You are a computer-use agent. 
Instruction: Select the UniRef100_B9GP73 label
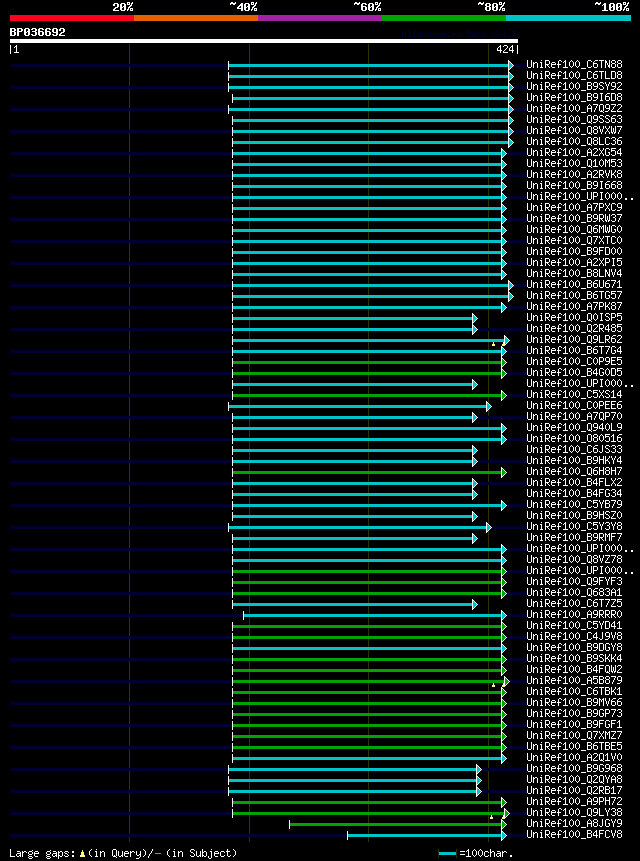pyautogui.click(x=574, y=713)
